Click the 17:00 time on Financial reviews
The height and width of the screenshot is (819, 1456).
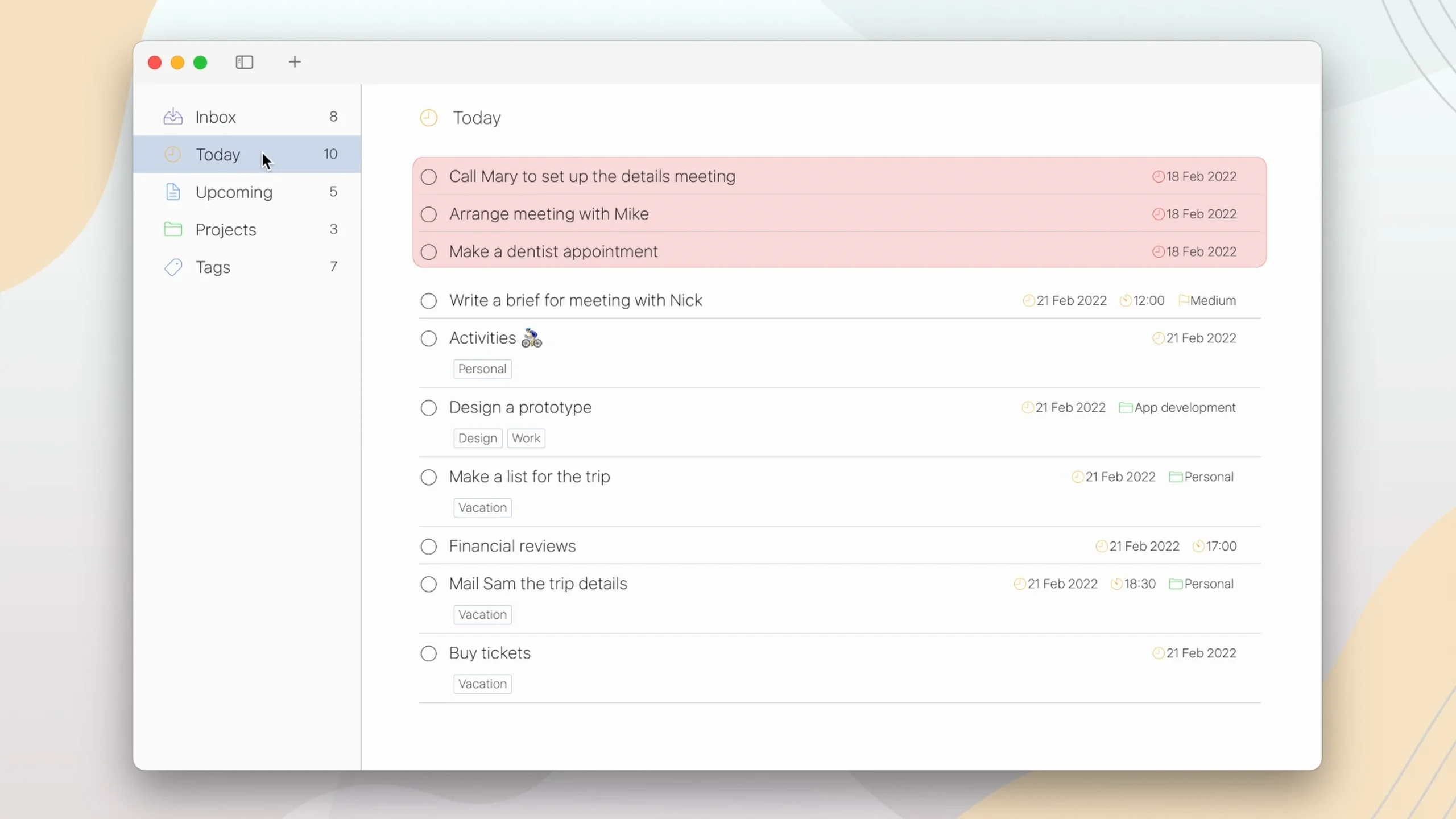pyautogui.click(x=1221, y=546)
